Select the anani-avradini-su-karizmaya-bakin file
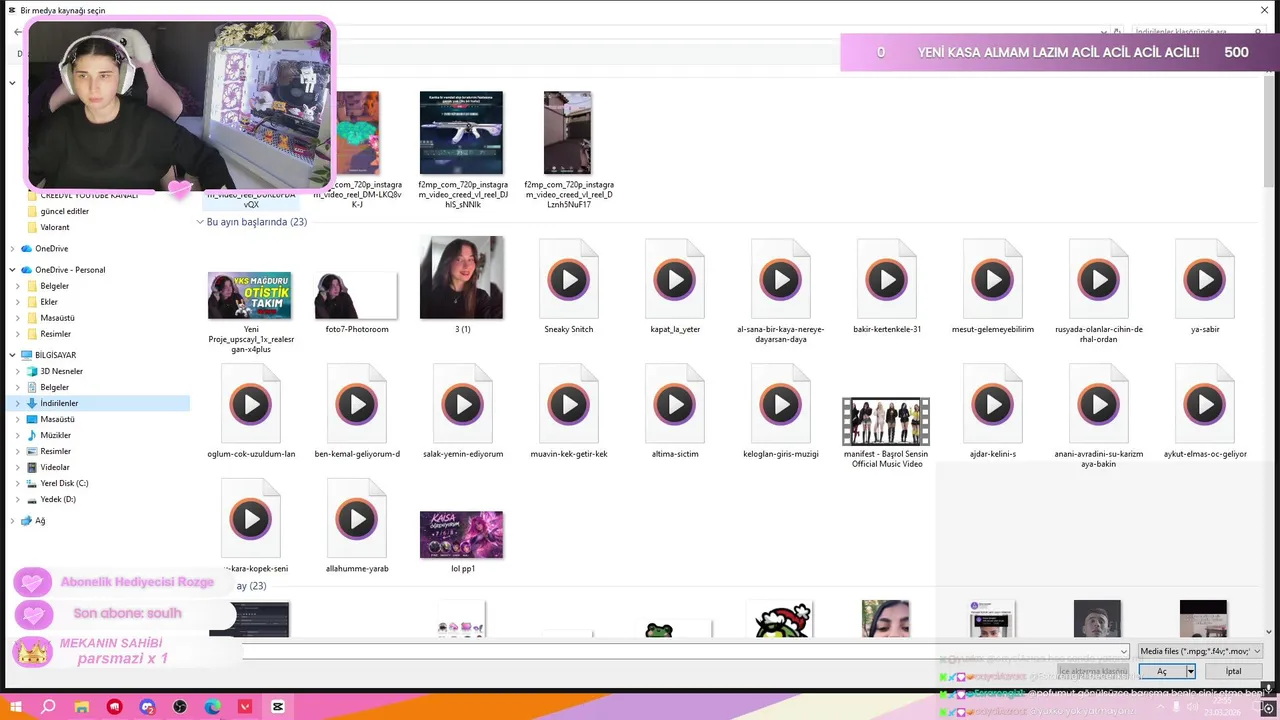This screenshot has height=720, width=1280. pyautogui.click(x=1099, y=415)
